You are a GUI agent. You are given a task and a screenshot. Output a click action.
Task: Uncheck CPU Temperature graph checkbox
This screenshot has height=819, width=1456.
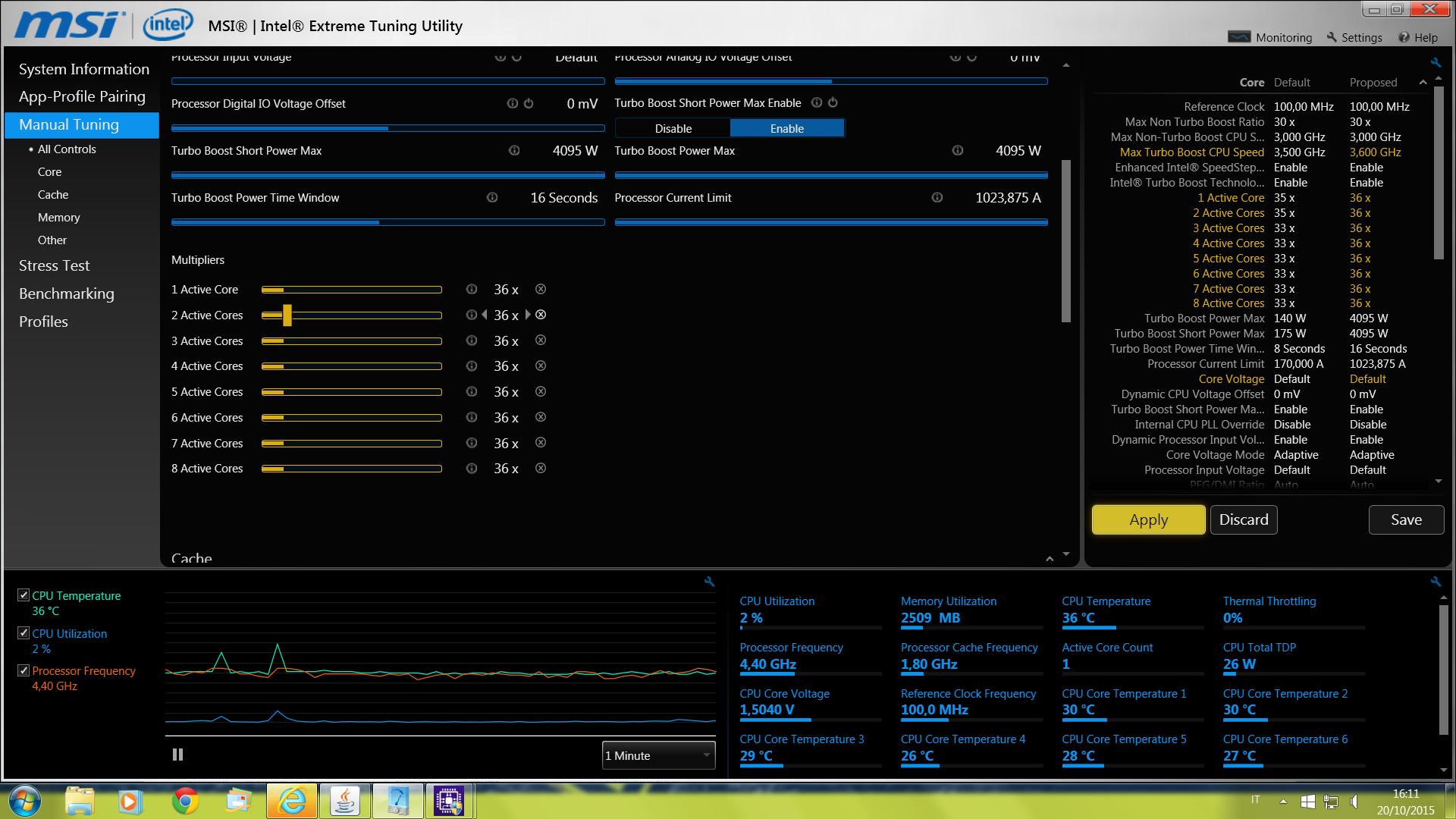tap(24, 595)
